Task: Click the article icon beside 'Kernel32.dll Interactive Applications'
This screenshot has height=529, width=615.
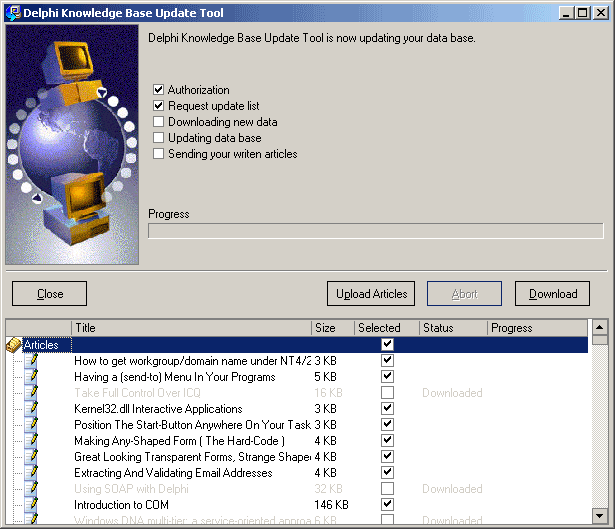Action: pyautogui.click(x=31, y=409)
